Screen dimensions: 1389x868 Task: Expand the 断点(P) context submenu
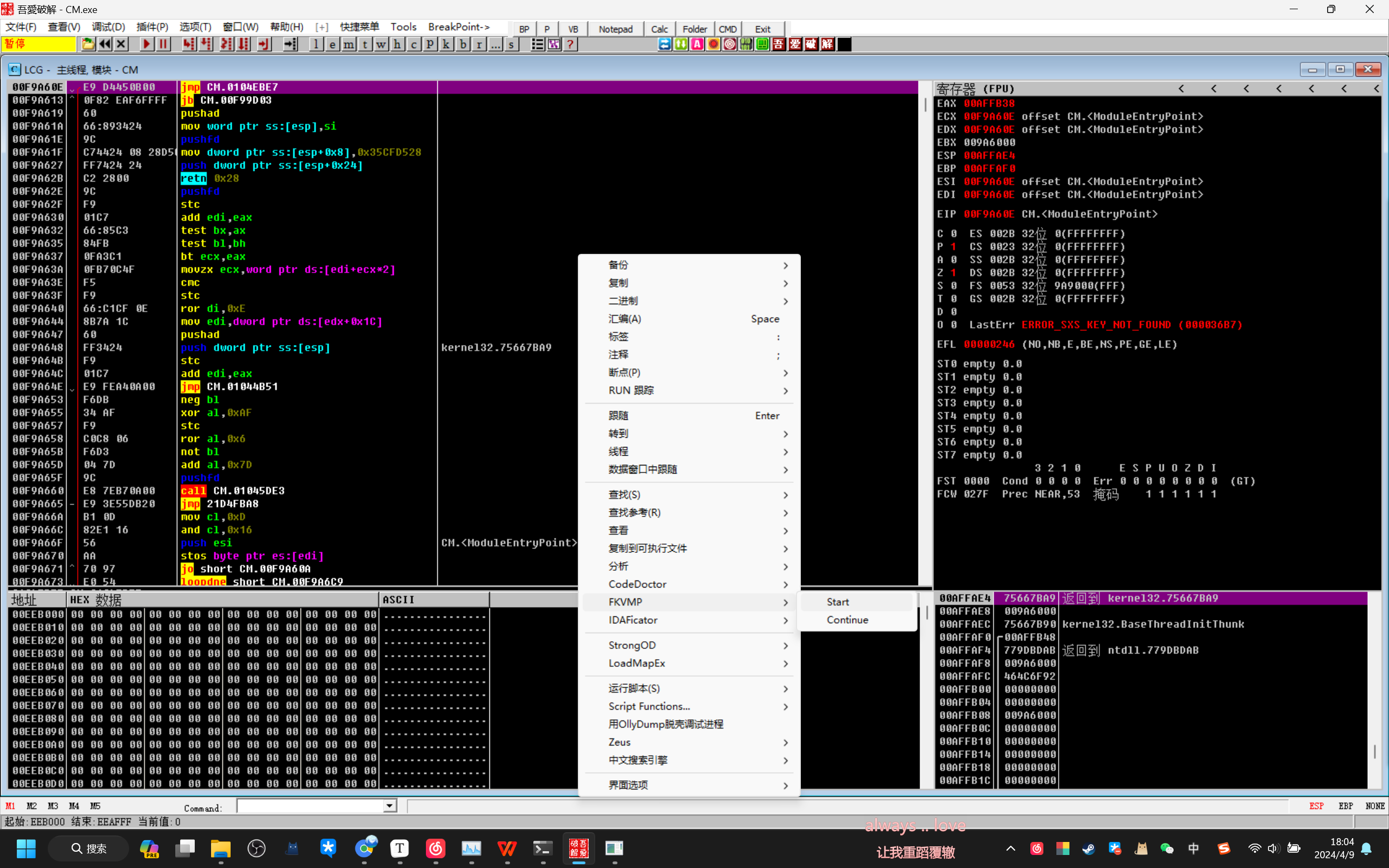pos(689,373)
